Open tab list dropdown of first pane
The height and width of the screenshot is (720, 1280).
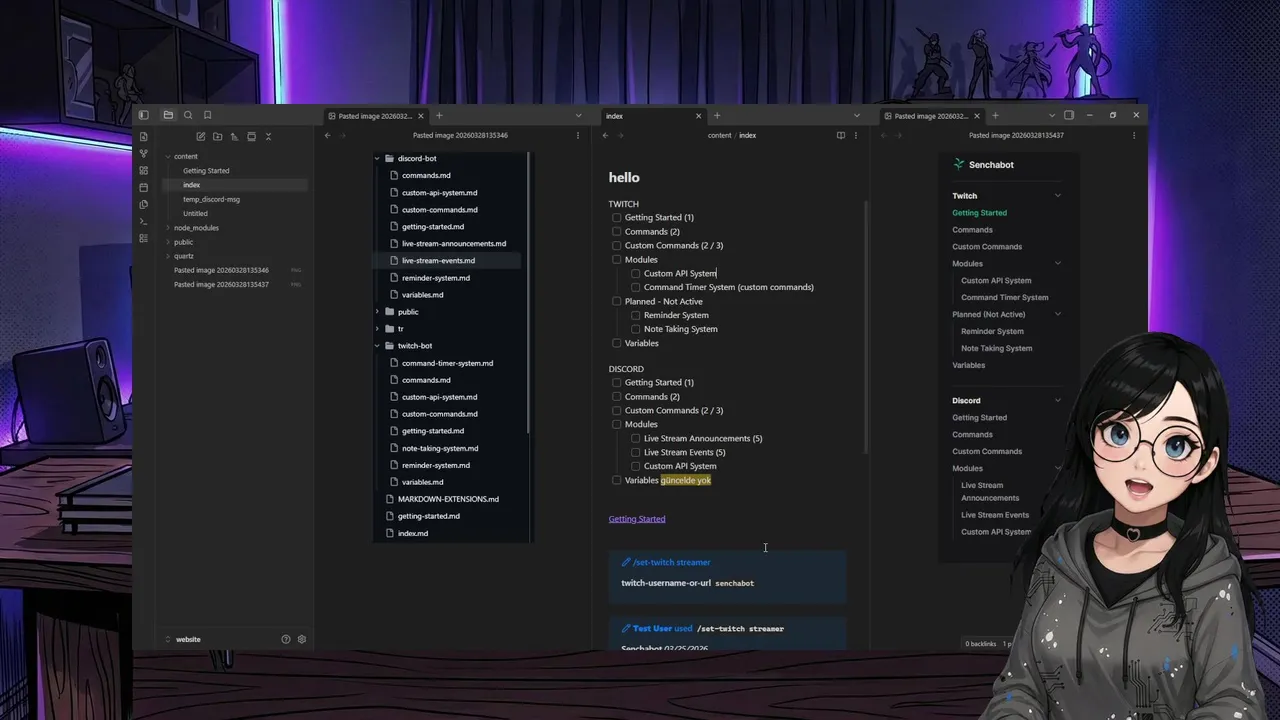pos(578,116)
